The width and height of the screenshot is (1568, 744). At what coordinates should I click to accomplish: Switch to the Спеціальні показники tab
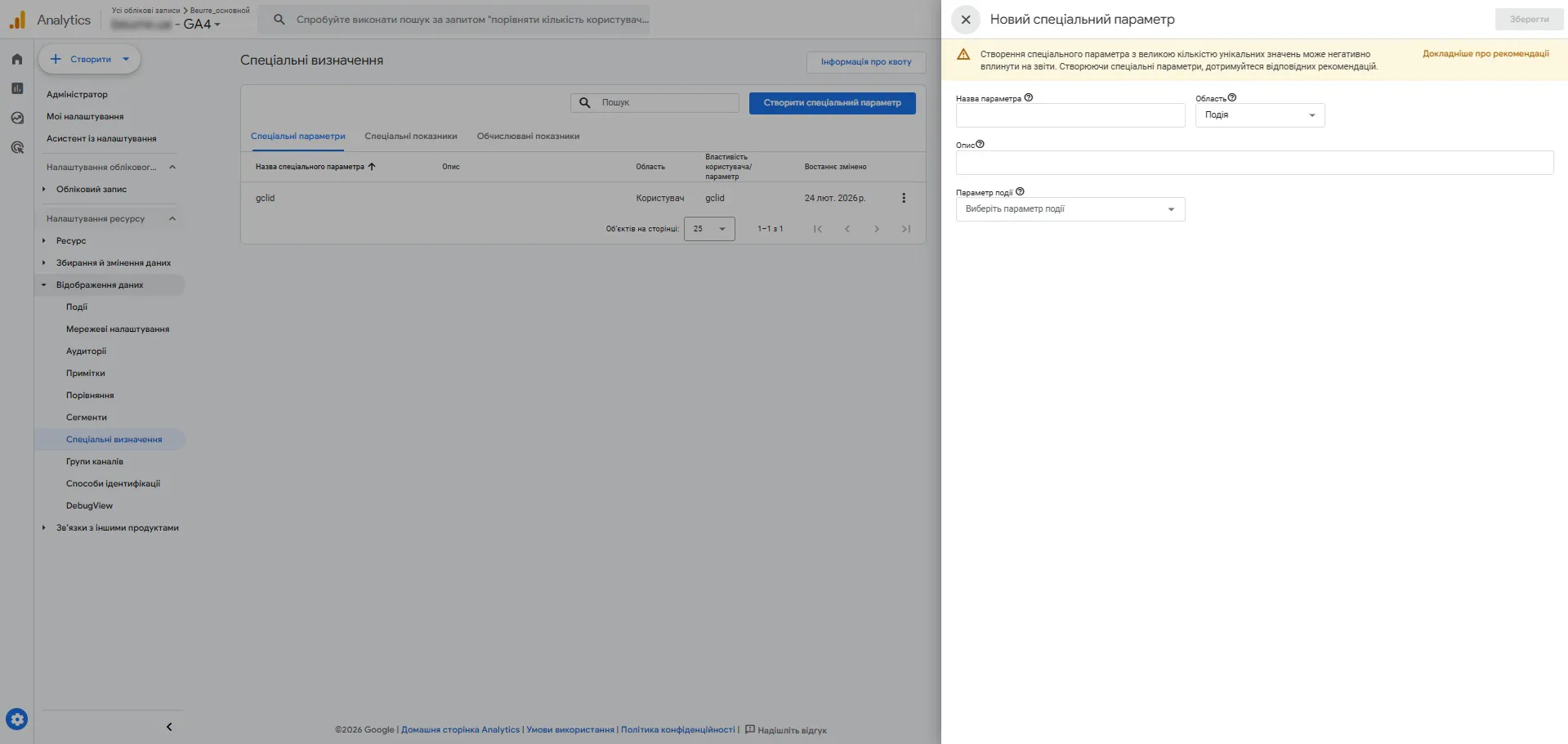point(411,137)
